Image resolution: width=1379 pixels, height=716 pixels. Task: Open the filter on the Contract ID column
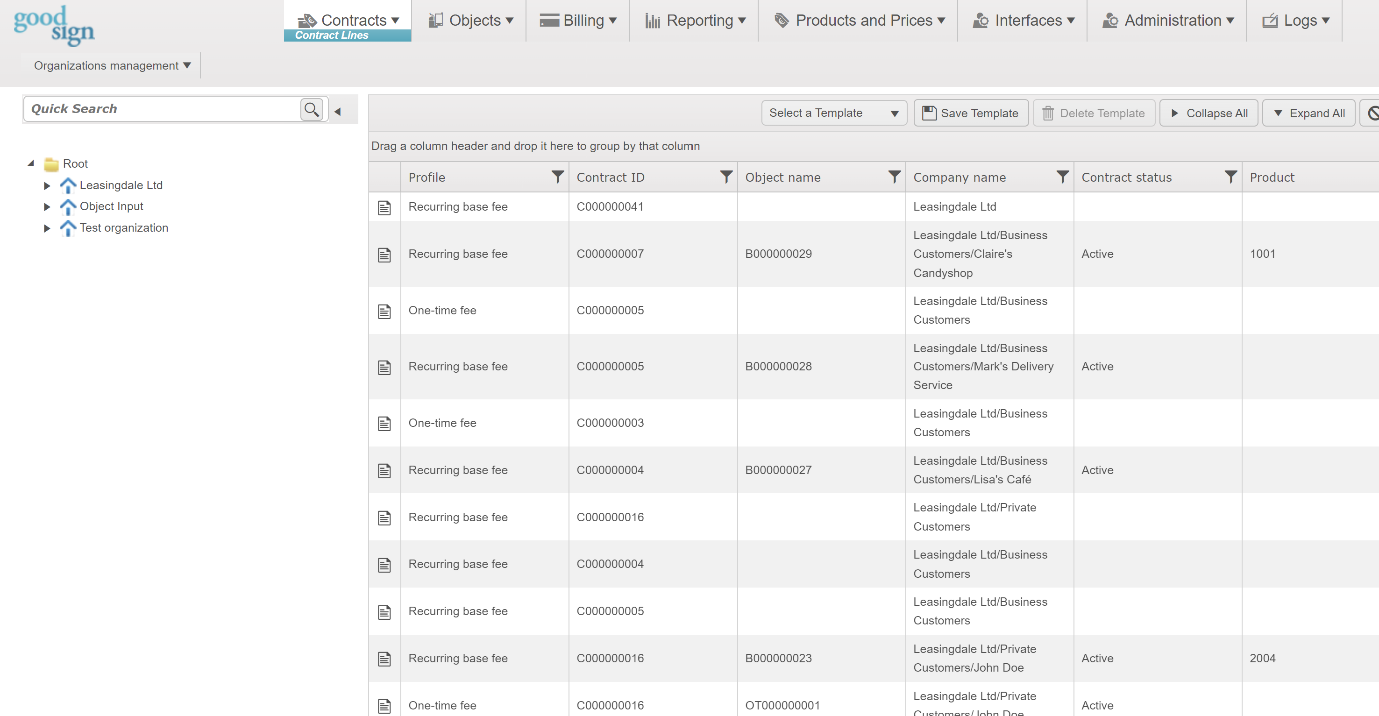(x=726, y=177)
